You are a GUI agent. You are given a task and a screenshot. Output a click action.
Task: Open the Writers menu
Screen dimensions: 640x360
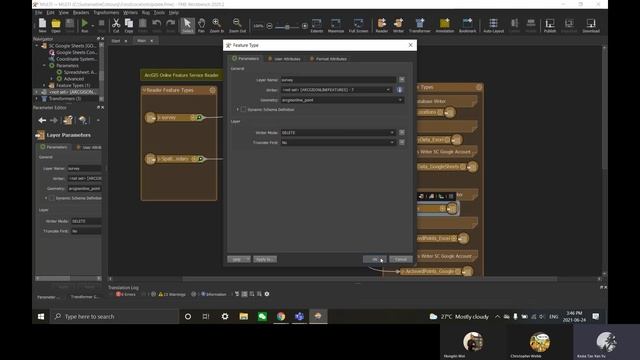click(x=130, y=13)
